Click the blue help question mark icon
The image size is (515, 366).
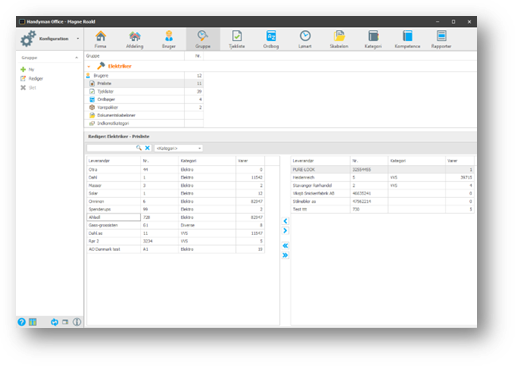[22, 322]
